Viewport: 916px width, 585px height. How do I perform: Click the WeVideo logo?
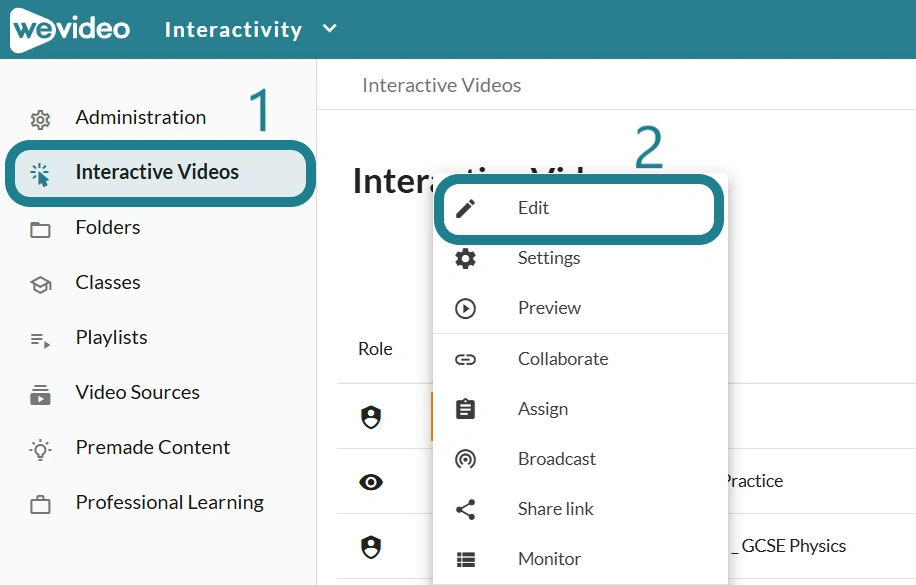[x=70, y=30]
